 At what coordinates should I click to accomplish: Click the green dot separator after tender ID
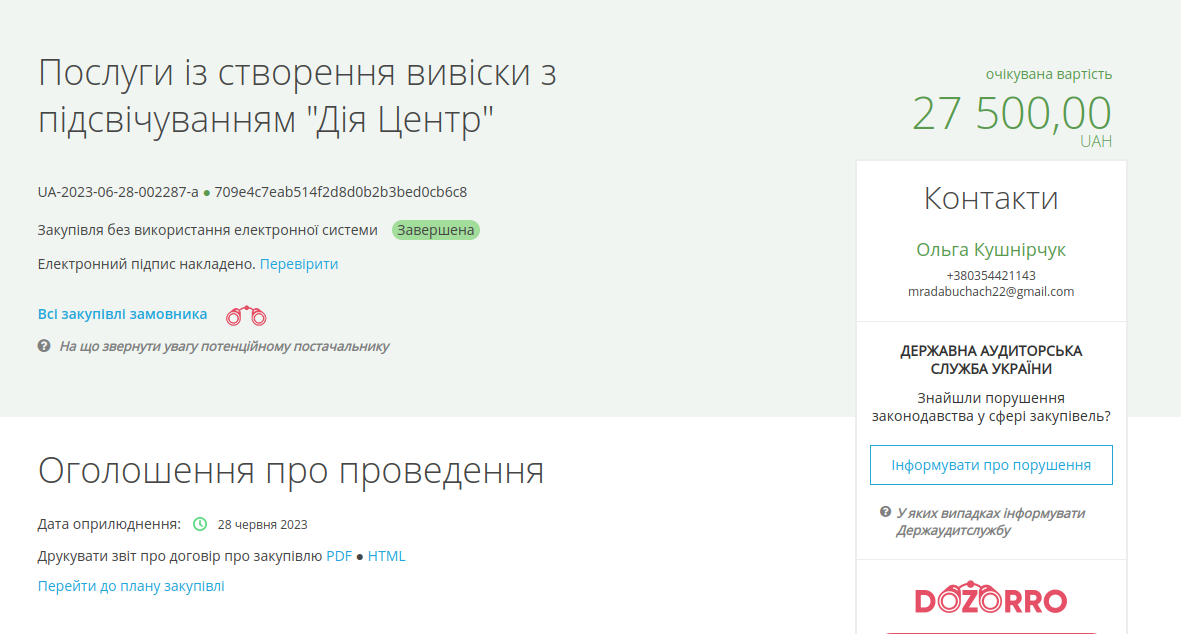pyautogui.click(x=207, y=192)
